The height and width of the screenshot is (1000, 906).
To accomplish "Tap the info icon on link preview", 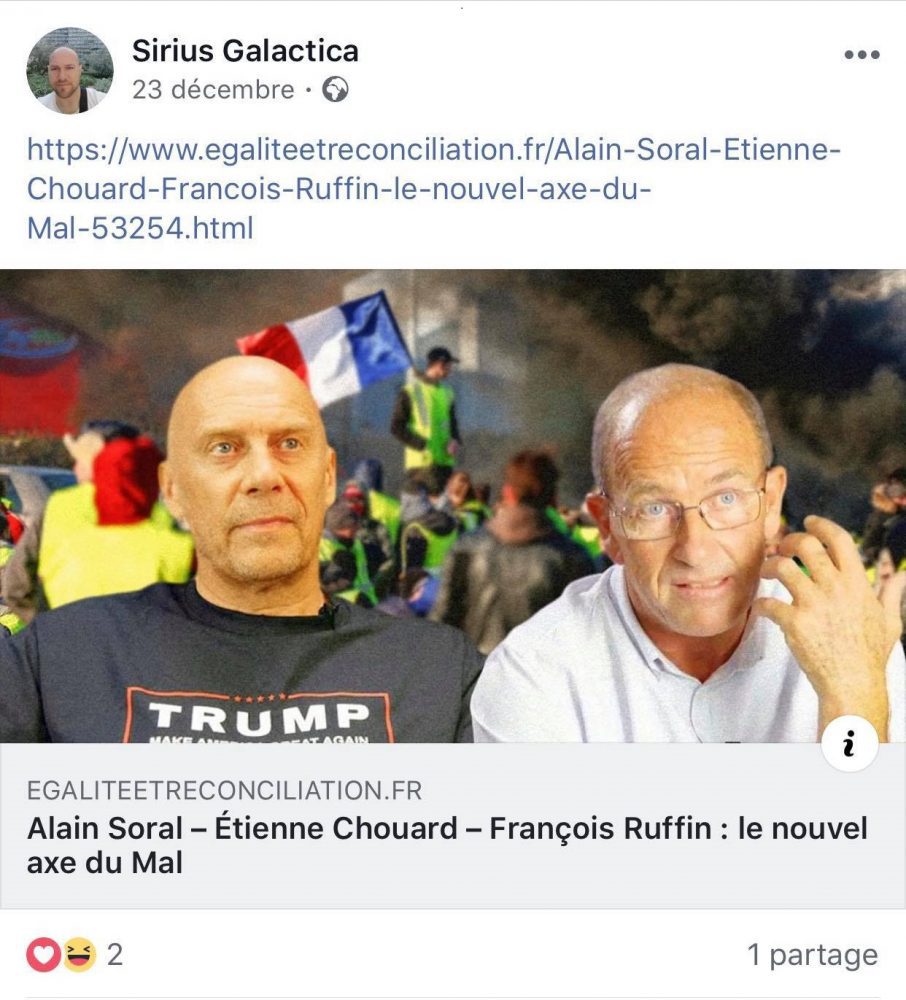I will tap(849, 744).
